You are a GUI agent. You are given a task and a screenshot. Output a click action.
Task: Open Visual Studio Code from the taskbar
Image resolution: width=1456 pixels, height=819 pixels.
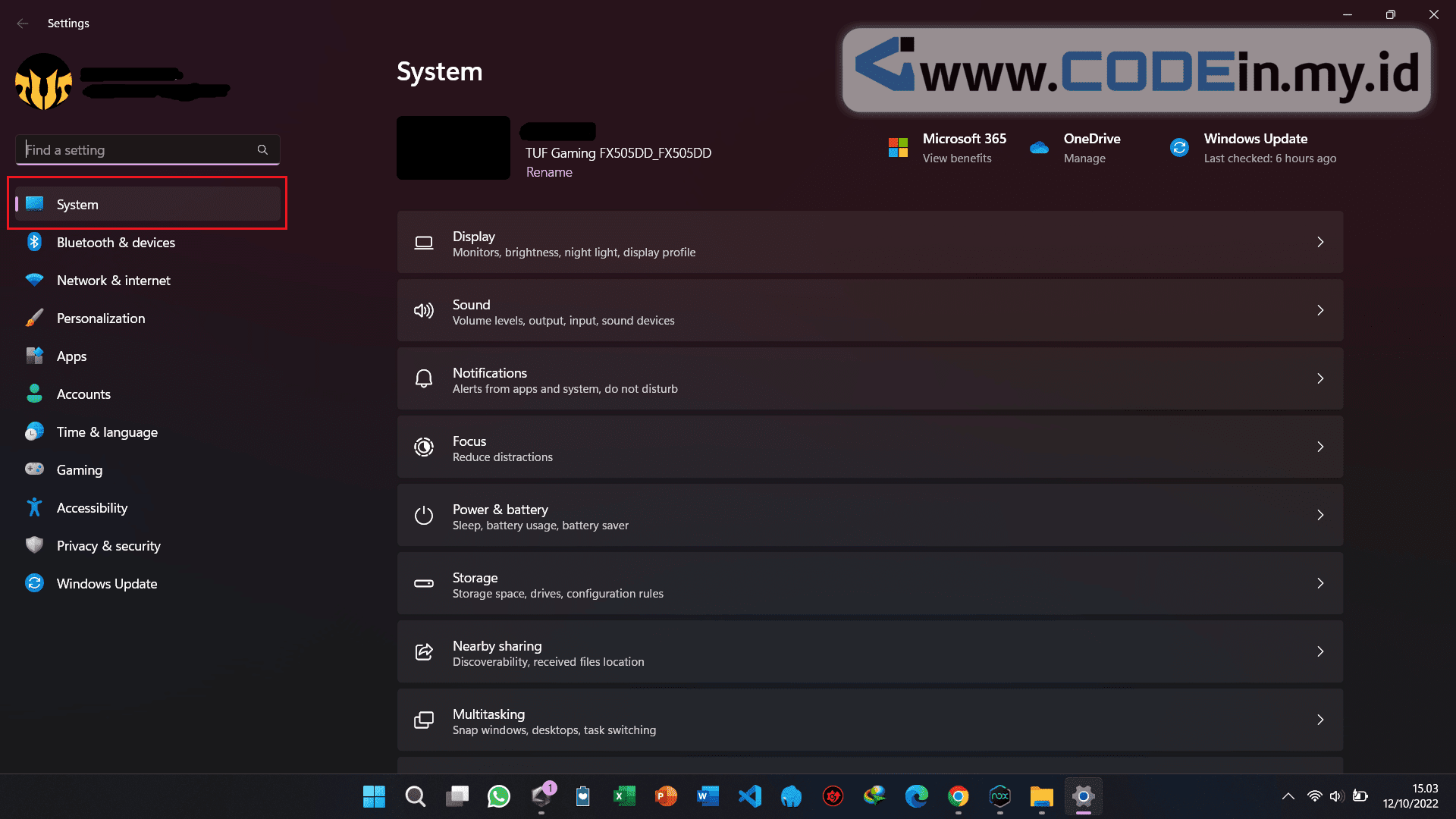click(x=749, y=796)
